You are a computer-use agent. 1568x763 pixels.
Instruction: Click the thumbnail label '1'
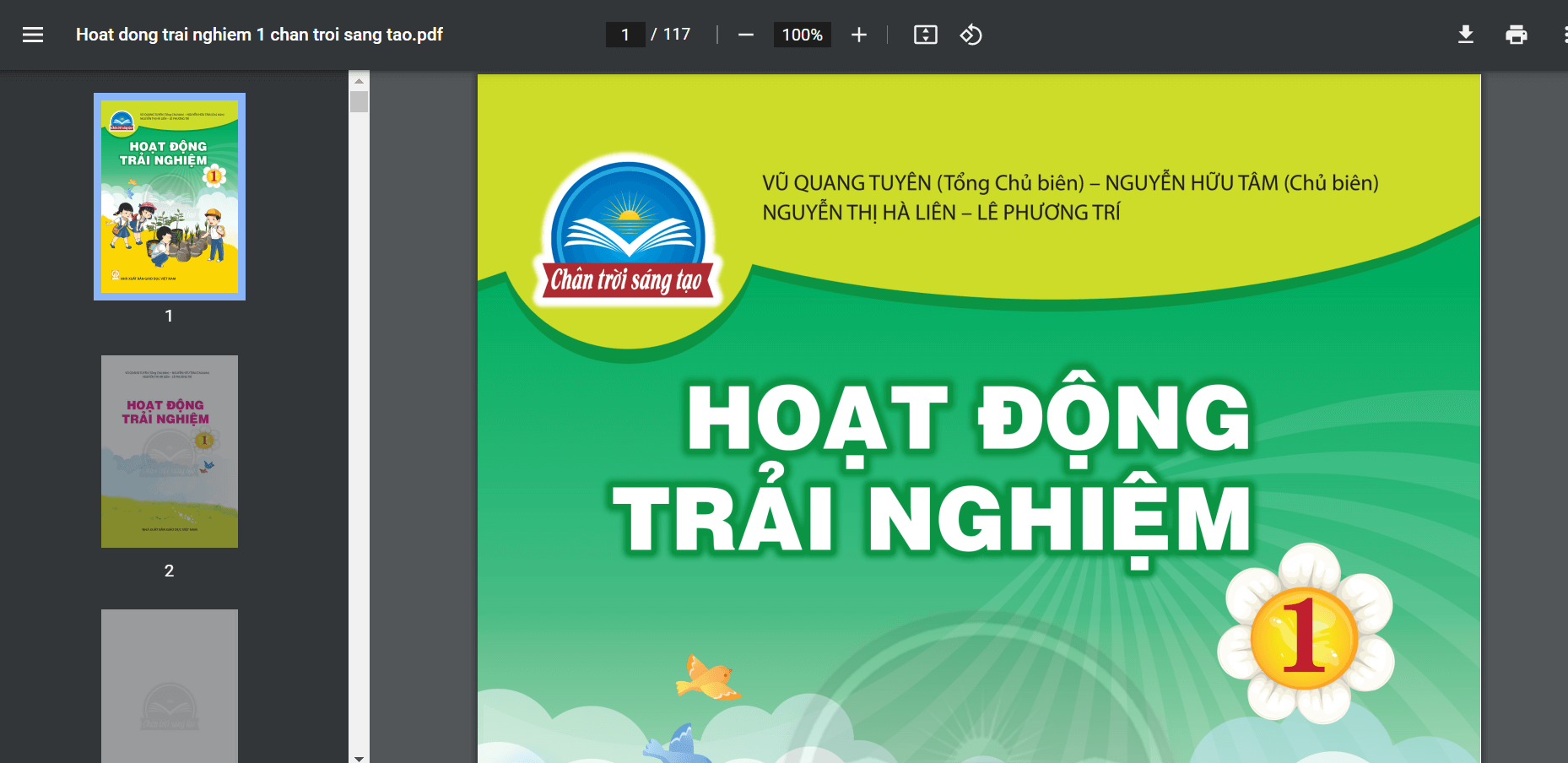170,316
